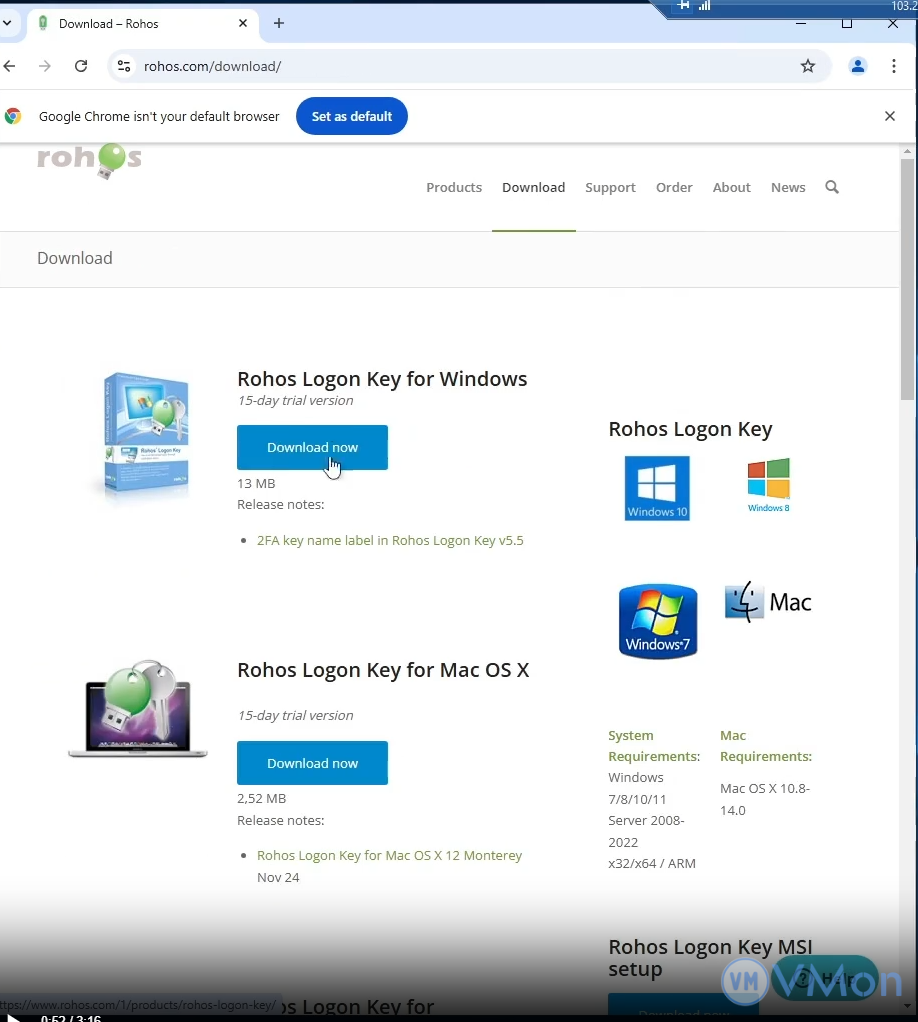918x1022 pixels.
Task: Click the Download – Rohos tab title
Action: 109,23
